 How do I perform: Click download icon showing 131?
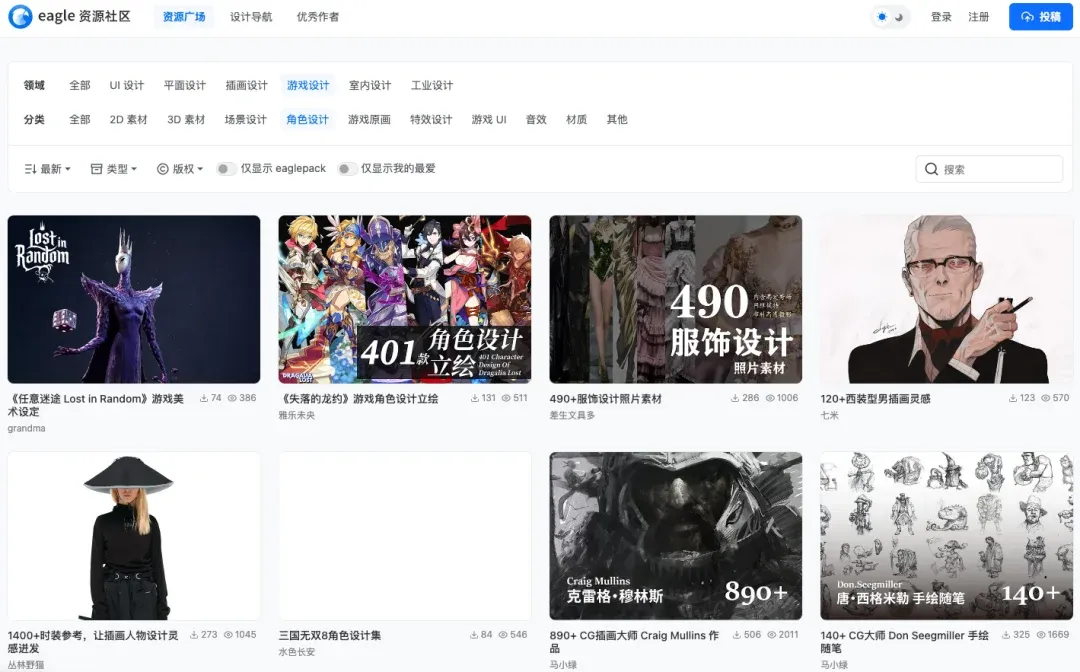(x=475, y=398)
